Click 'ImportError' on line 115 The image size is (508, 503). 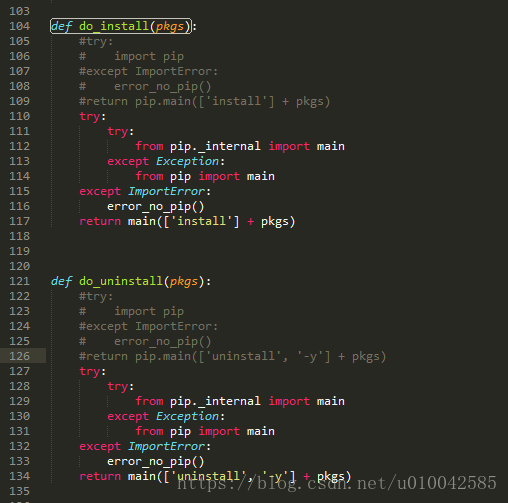tap(166, 191)
